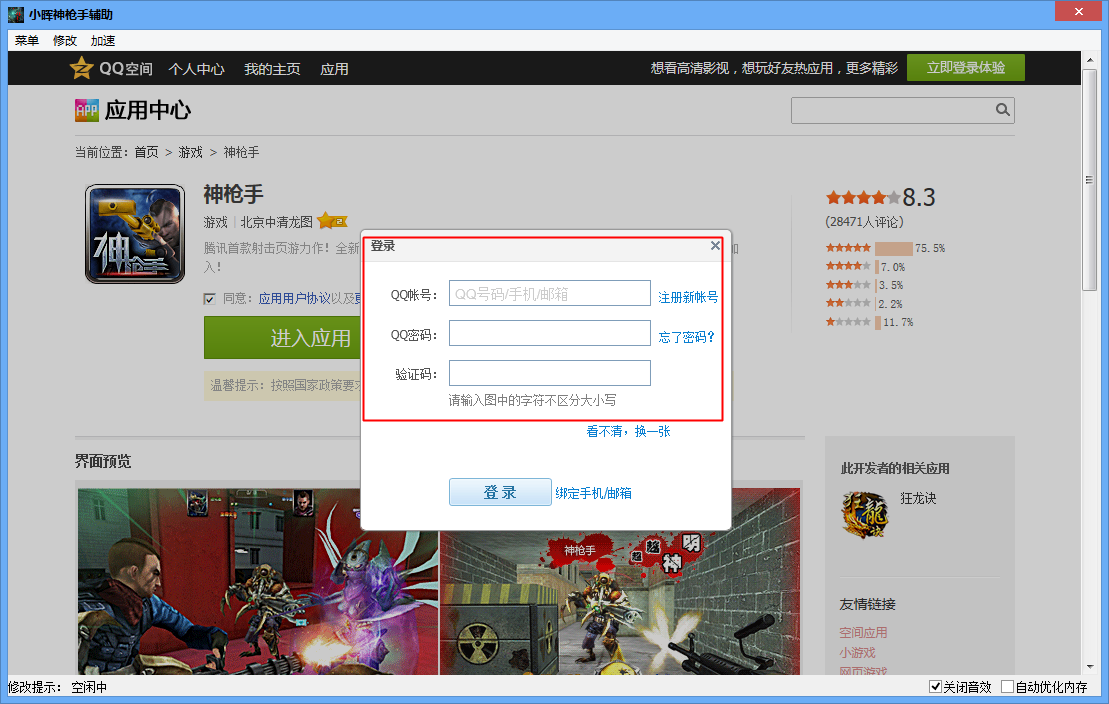Screen dimensions: 1109x704
Task: Close the 小晖神枪手辅助 window
Action: tap(1078, 11)
